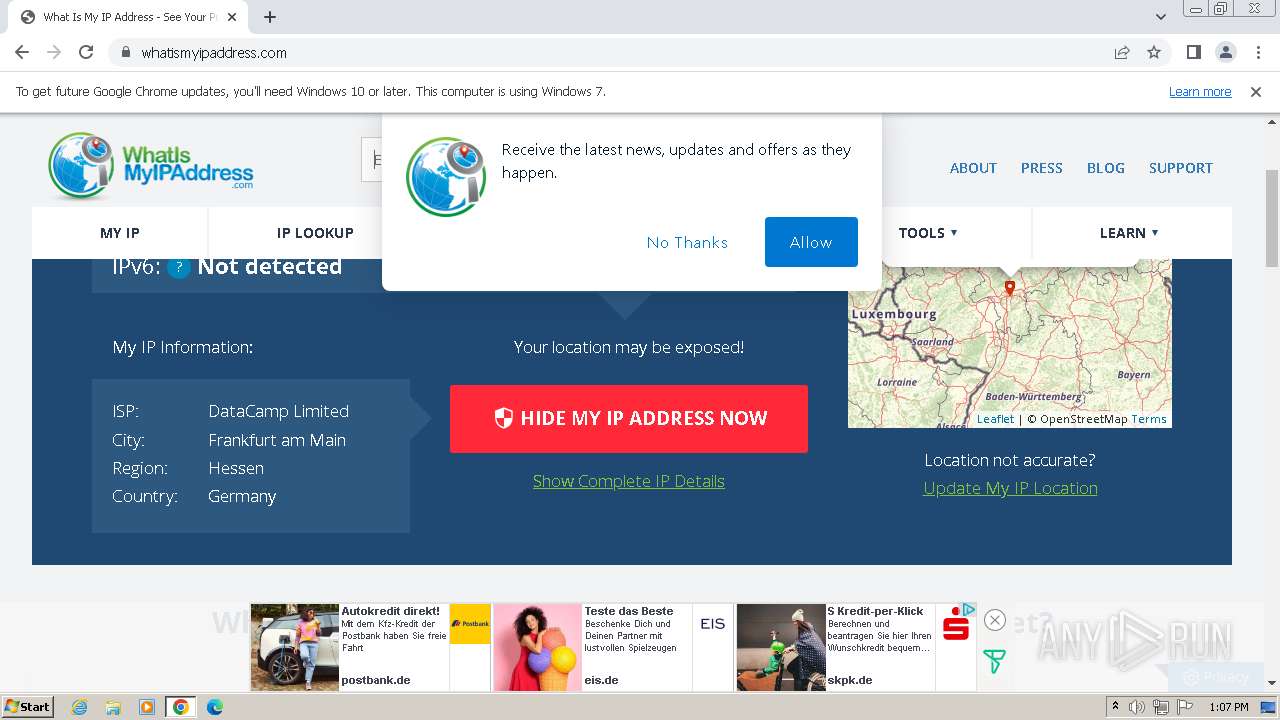This screenshot has height=720, width=1280.
Task: Click the DataCamp Limited ISP value
Action: click(279, 411)
